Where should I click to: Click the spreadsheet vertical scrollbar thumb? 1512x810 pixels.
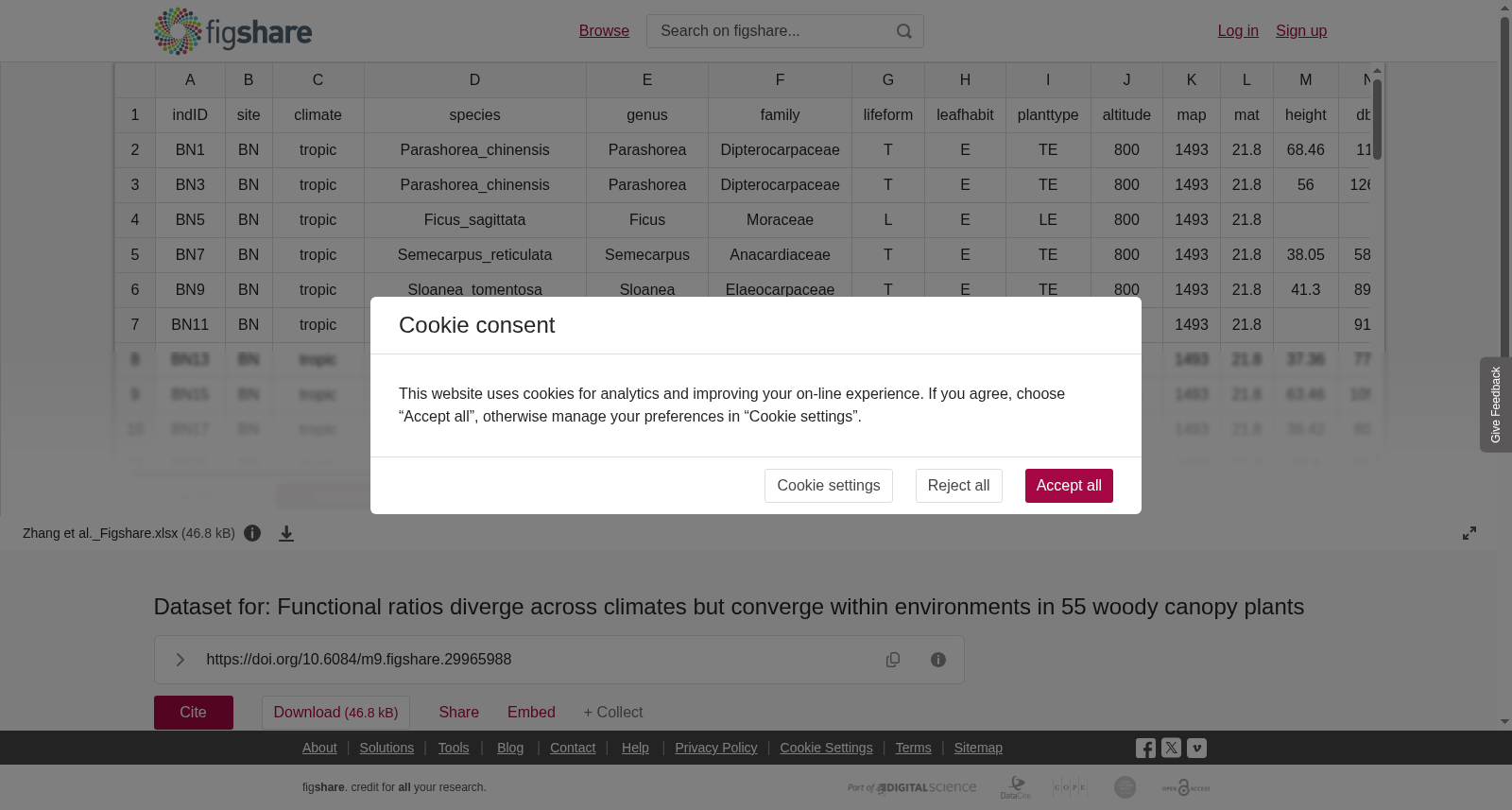tap(1378, 118)
